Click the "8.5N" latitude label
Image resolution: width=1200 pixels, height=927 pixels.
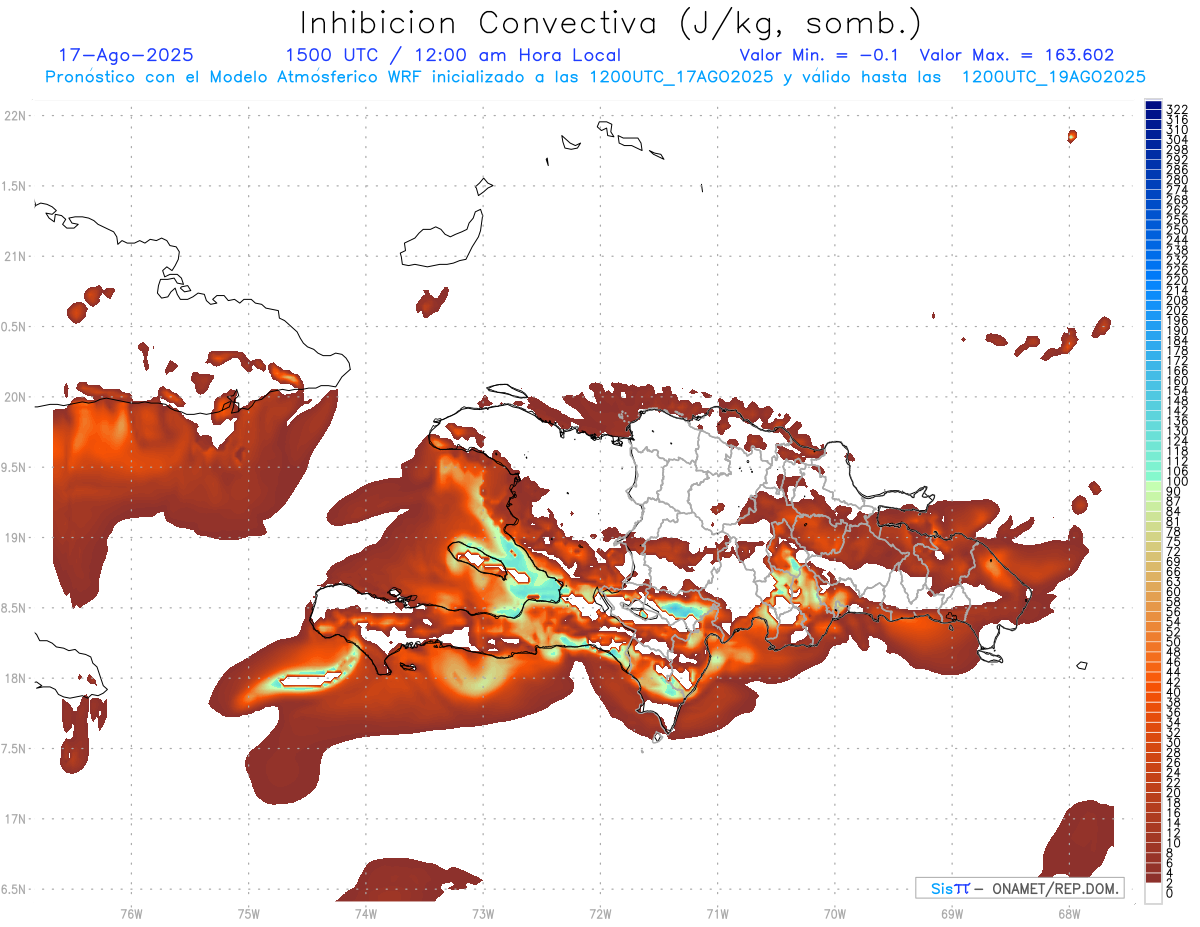coord(14,608)
